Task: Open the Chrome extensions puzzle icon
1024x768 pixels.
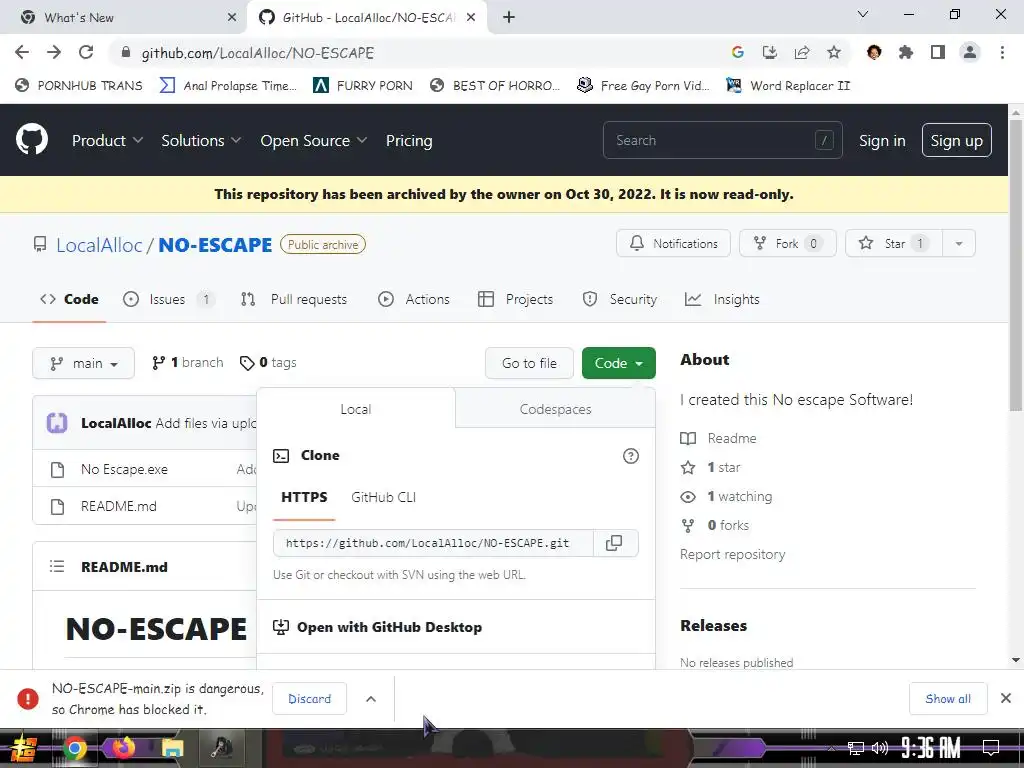Action: click(x=906, y=52)
